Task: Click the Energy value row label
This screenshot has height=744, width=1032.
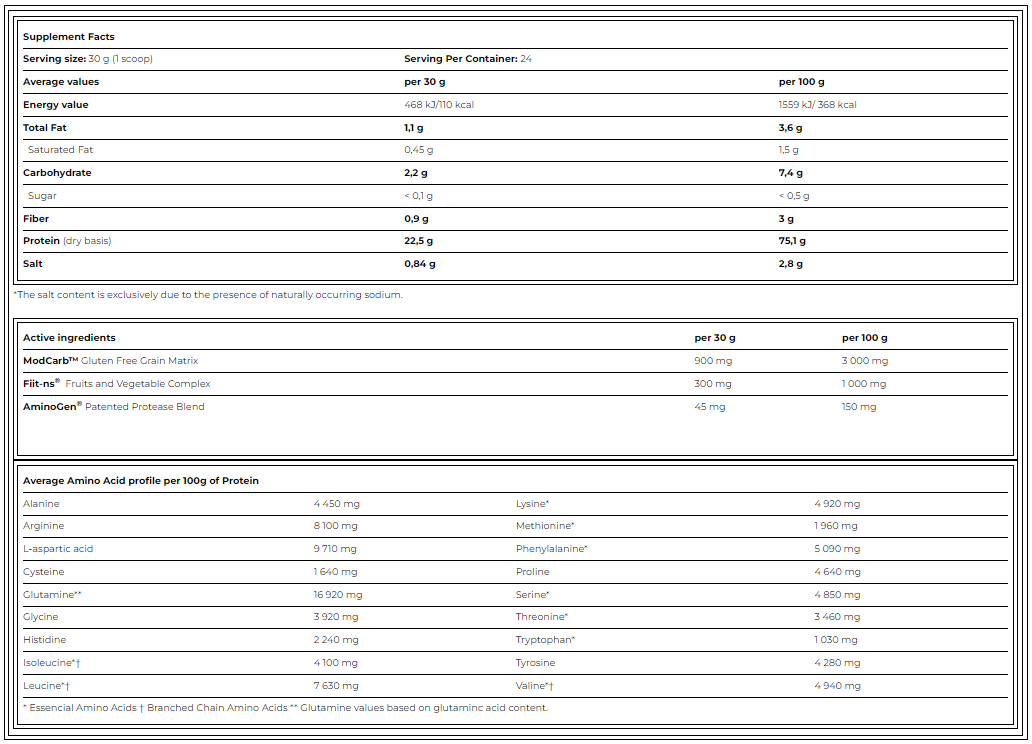Action: [x=55, y=105]
